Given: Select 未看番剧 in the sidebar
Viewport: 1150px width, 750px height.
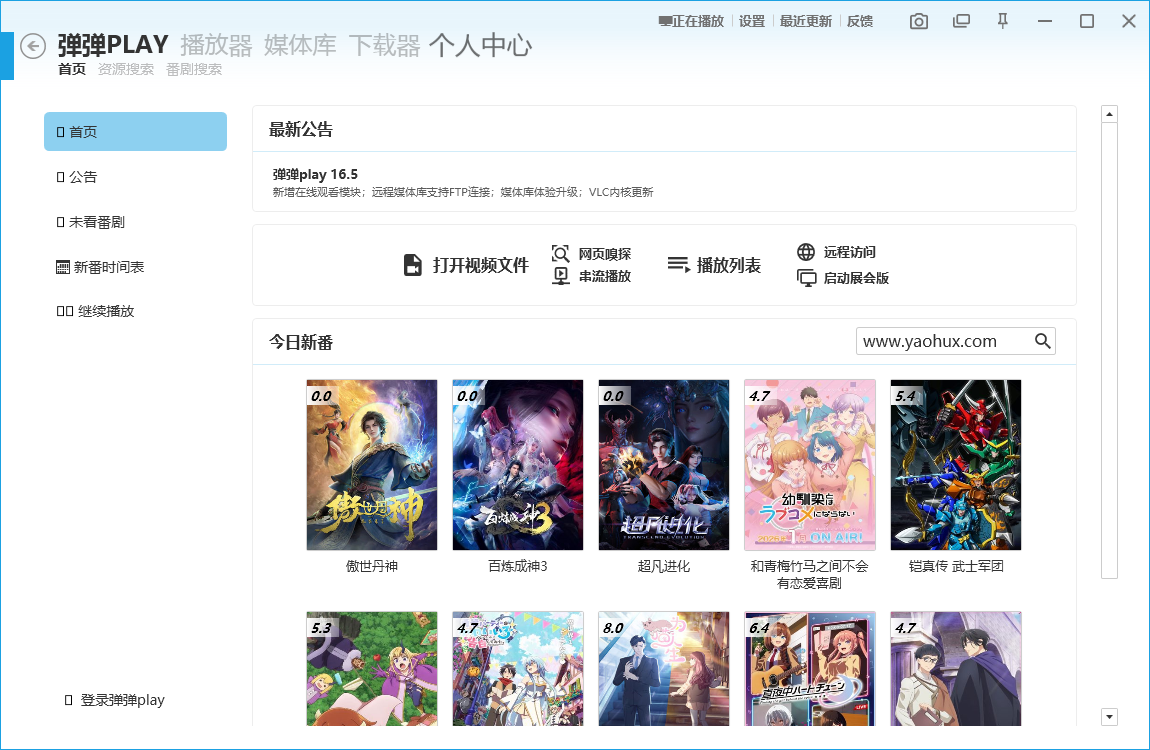Looking at the screenshot, I should tap(96, 222).
